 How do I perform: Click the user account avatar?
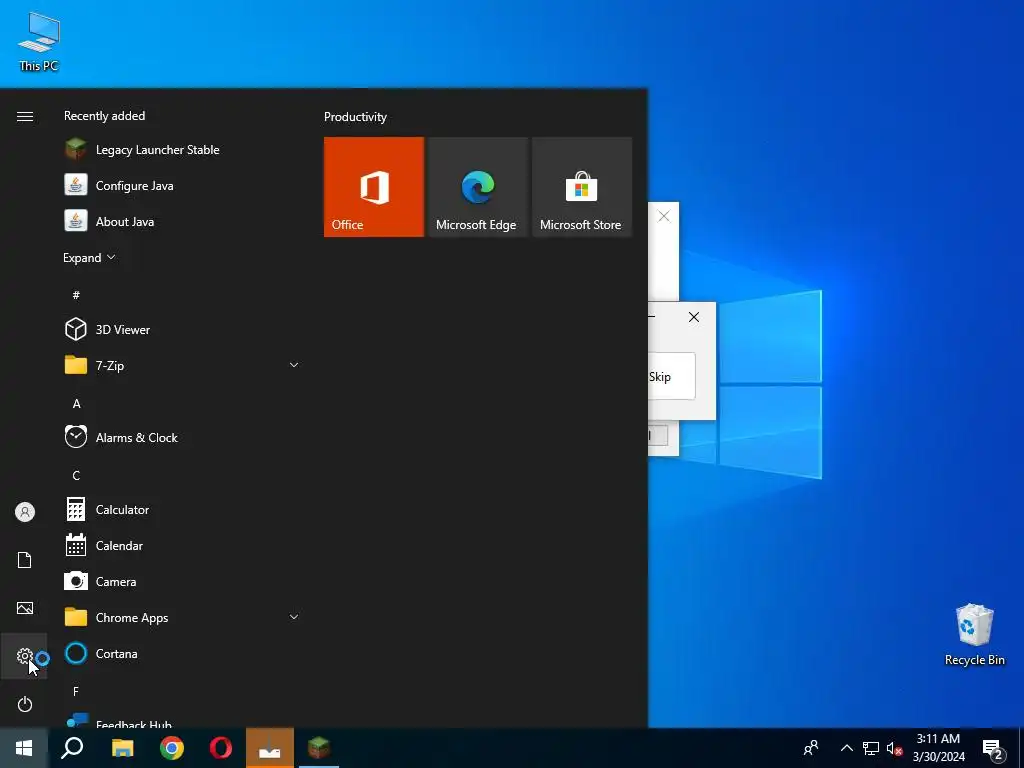(24, 512)
